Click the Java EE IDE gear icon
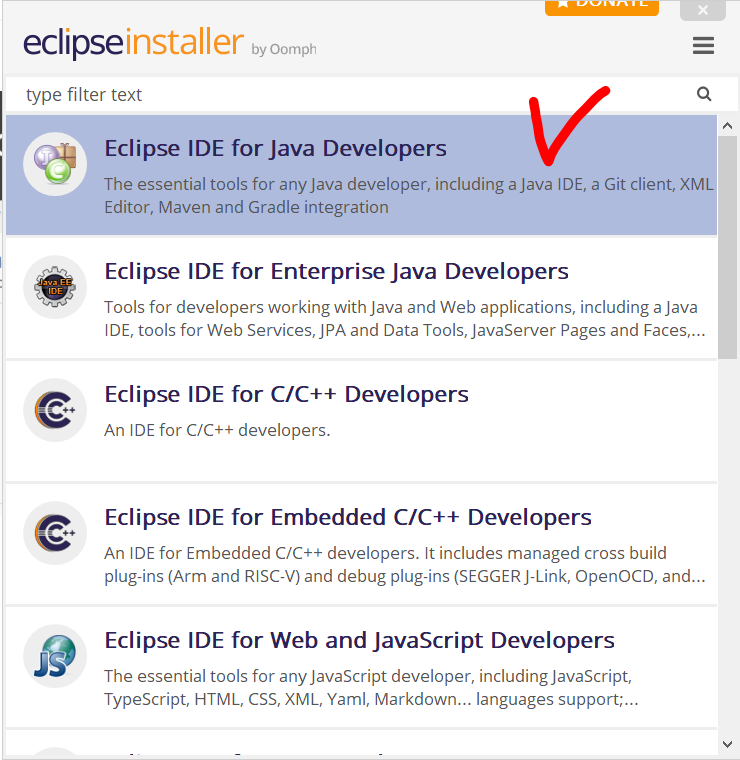 pyautogui.click(x=55, y=287)
